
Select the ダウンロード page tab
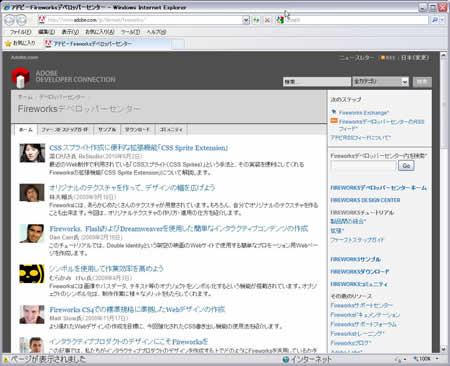tap(137, 130)
